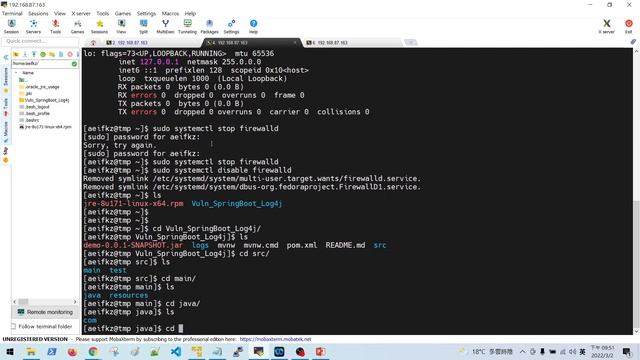The width and height of the screenshot is (640, 360).
Task: Switch to tab 2 192.168.87.163
Action: pyautogui.click(x=151, y=42)
